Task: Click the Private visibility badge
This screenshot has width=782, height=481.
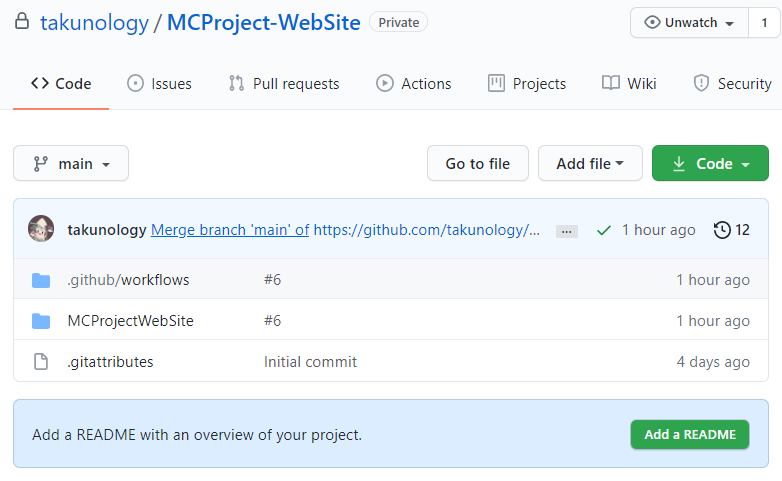Action: (x=398, y=22)
